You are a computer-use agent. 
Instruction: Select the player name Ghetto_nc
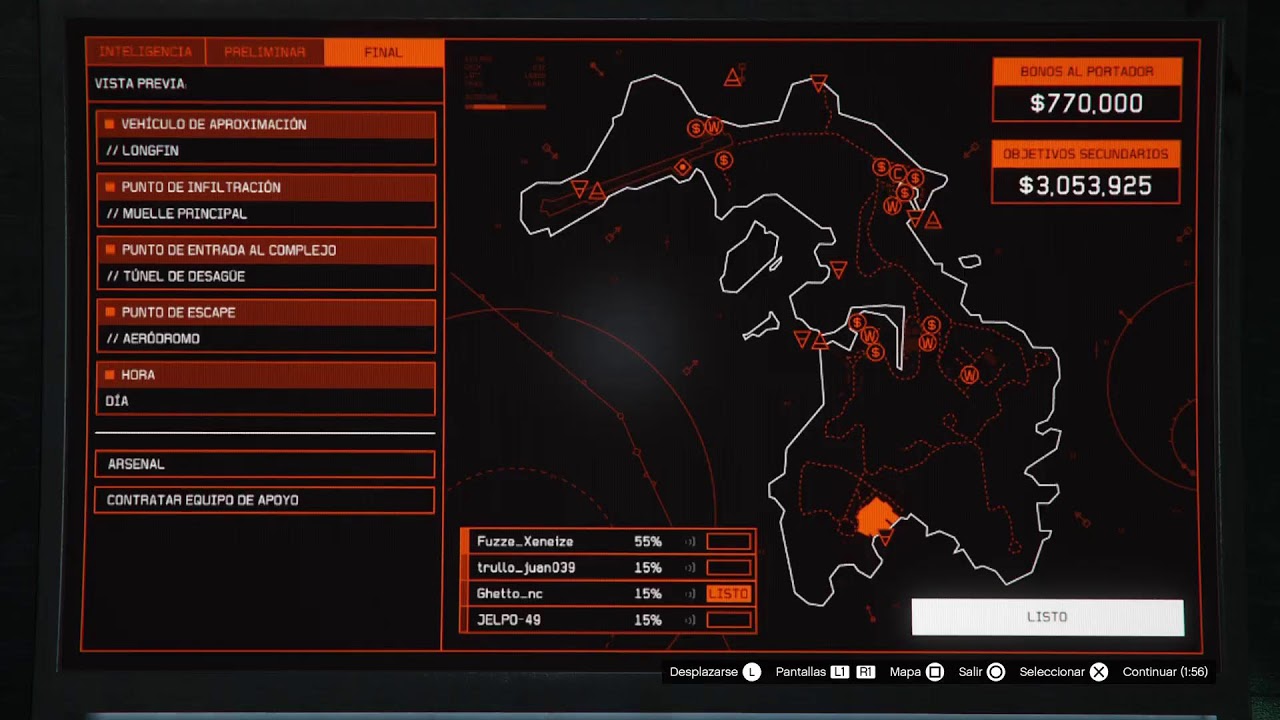click(x=510, y=594)
